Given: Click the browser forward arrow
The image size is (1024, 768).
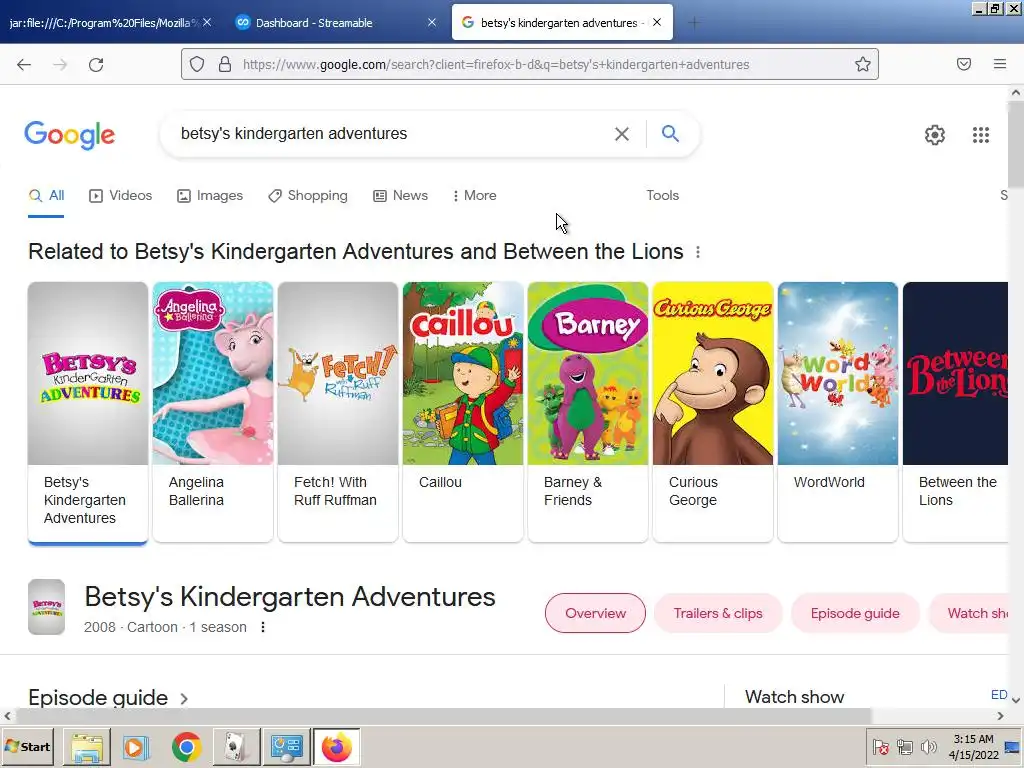Looking at the screenshot, I should click(60, 64).
